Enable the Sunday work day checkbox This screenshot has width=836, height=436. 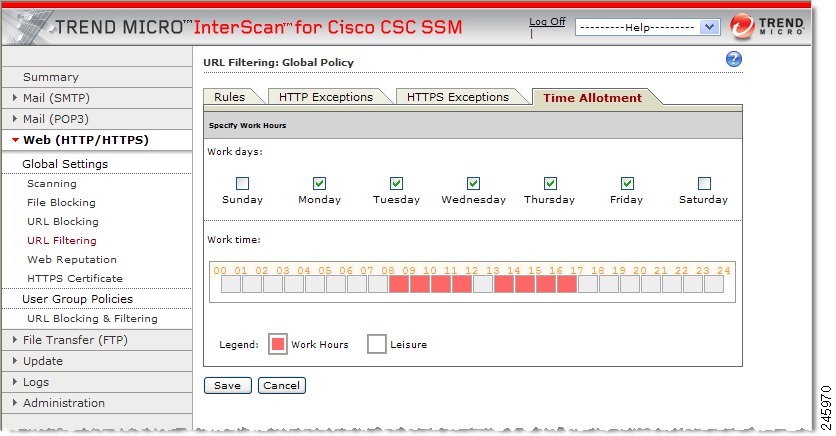pyautogui.click(x=243, y=183)
